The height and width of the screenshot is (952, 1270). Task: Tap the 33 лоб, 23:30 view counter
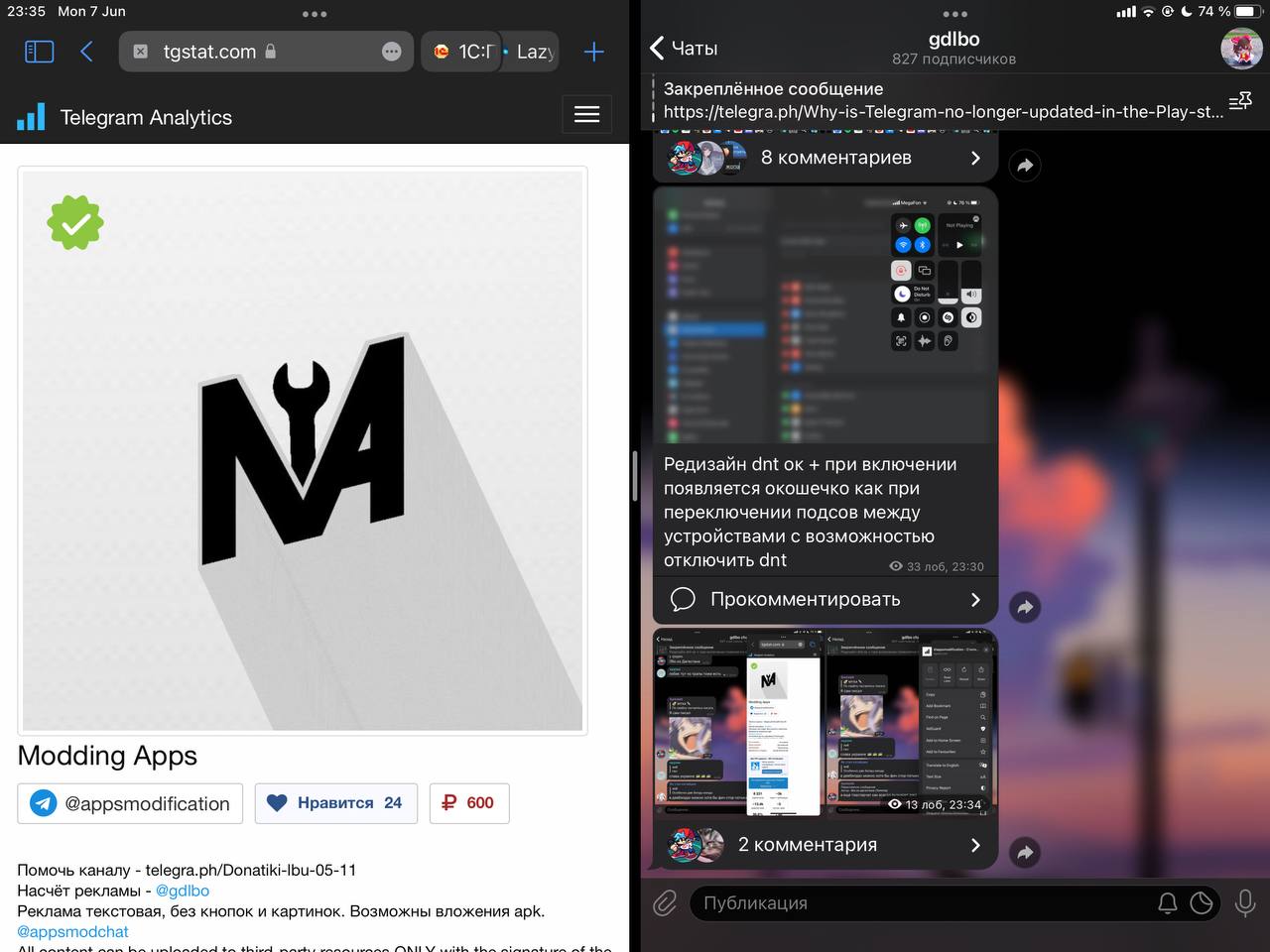pyautogui.click(x=937, y=566)
